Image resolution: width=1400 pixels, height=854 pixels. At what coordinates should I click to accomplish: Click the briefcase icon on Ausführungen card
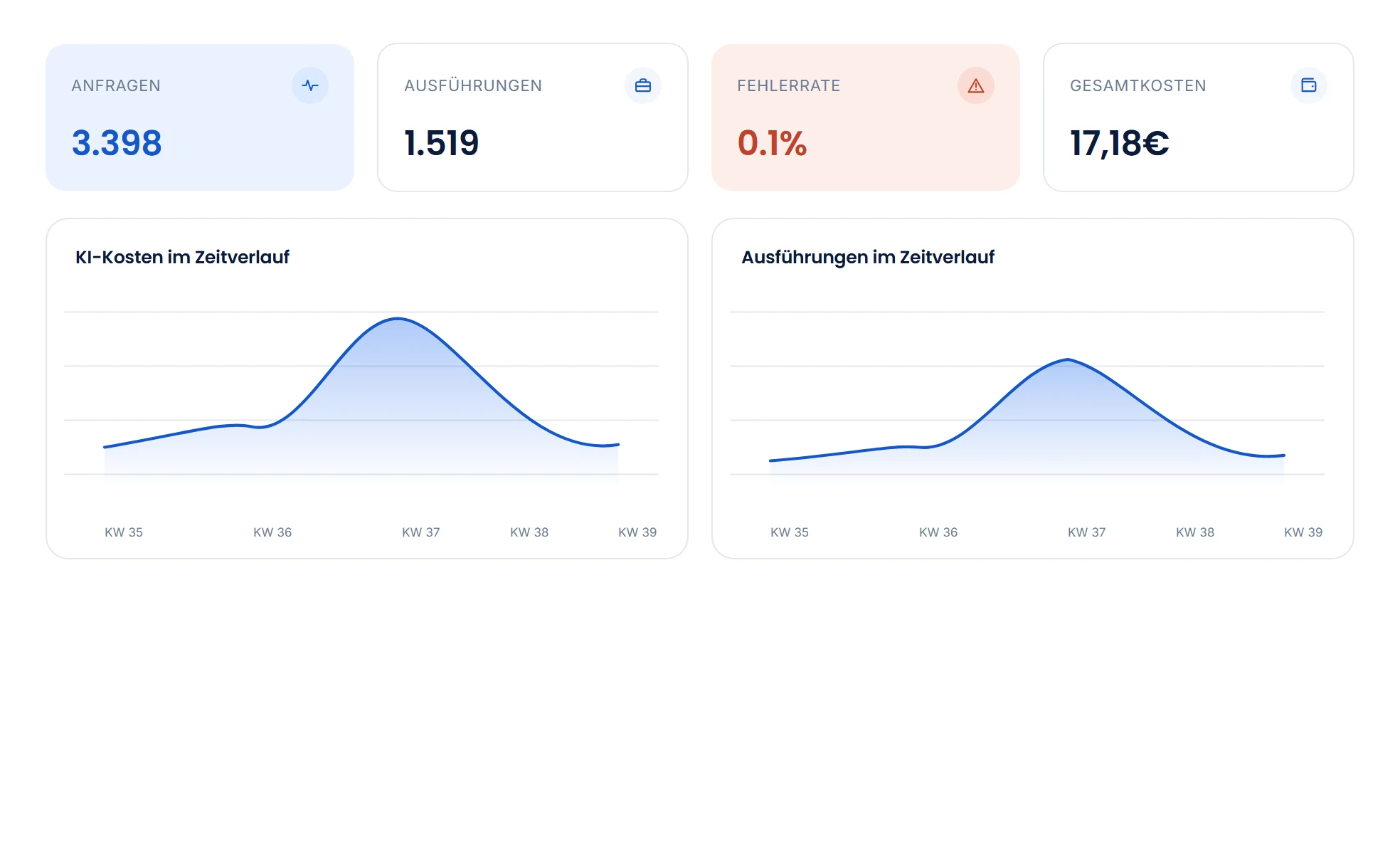pyautogui.click(x=643, y=85)
